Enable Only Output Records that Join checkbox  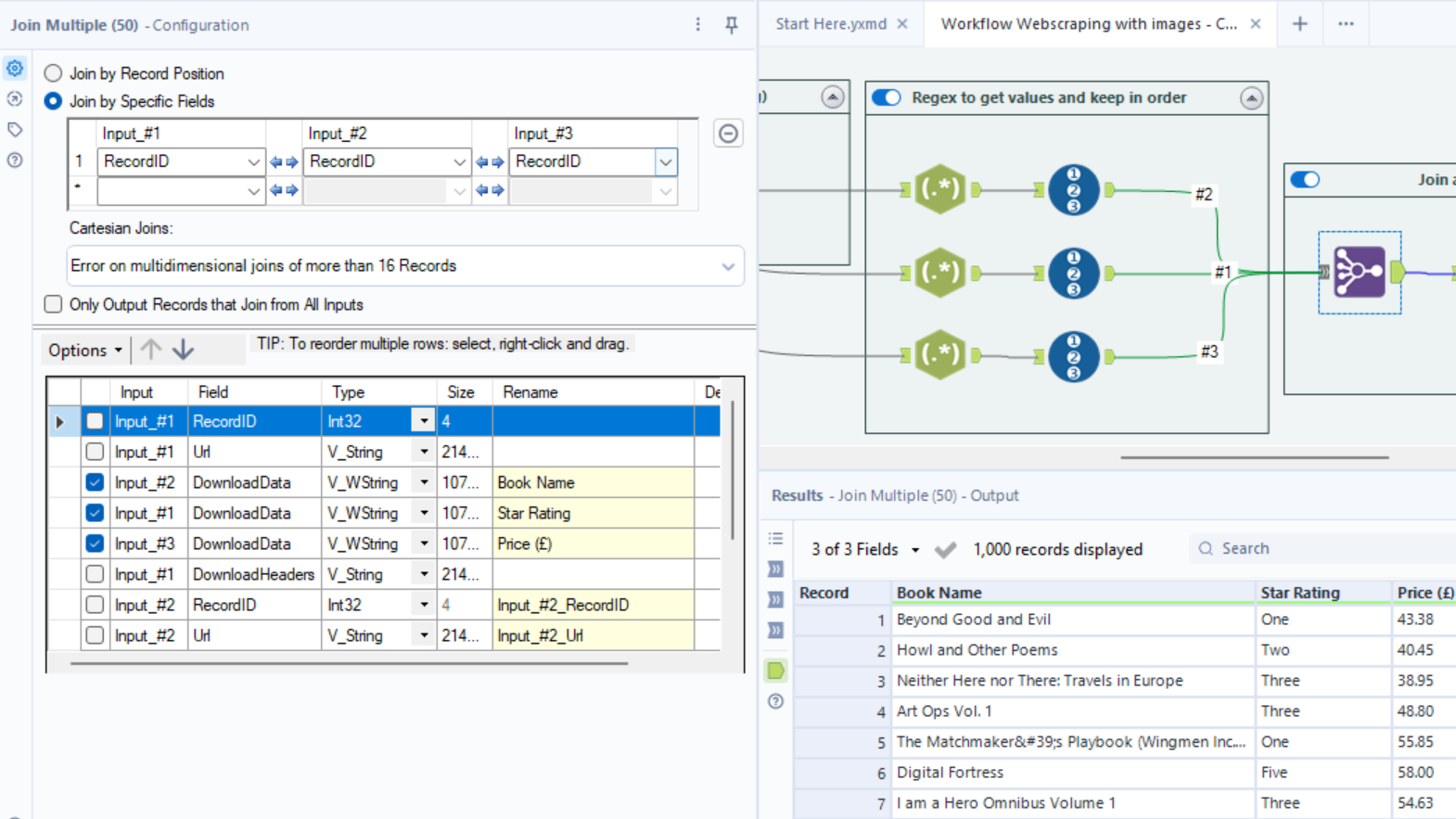click(x=54, y=304)
